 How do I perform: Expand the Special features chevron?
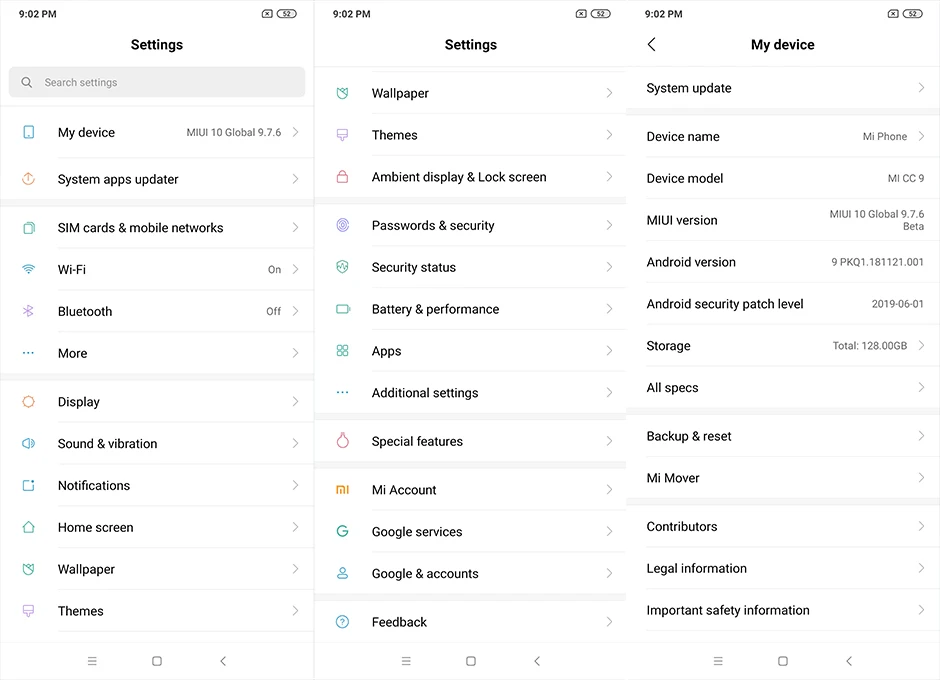point(609,441)
